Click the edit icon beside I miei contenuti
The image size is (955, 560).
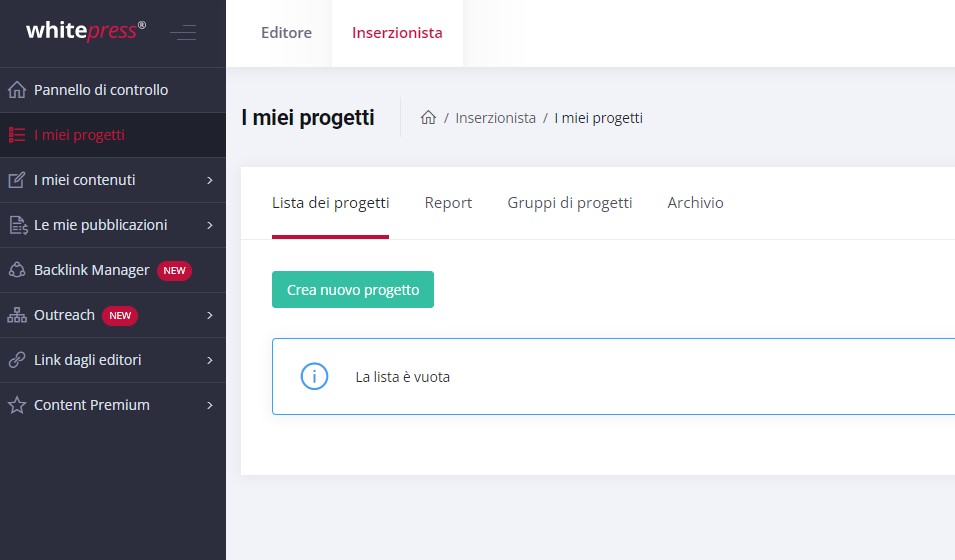(x=17, y=180)
